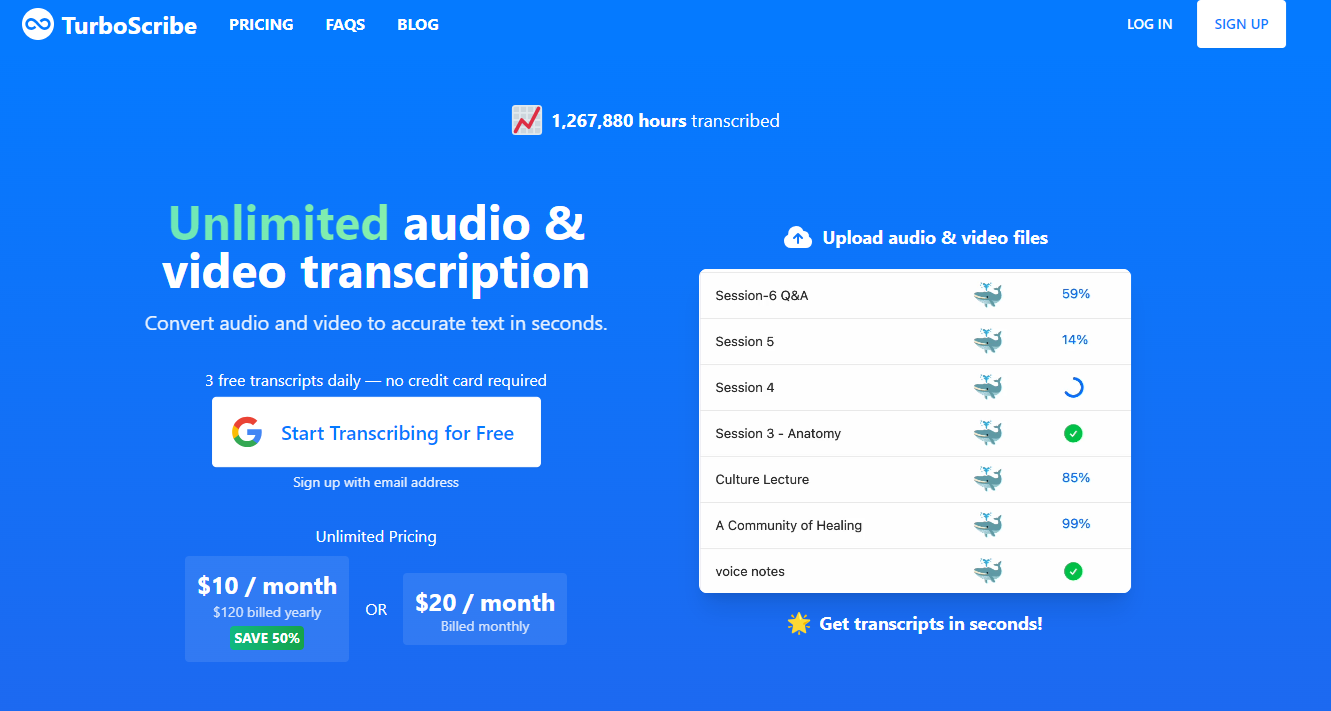Image resolution: width=1331 pixels, height=711 pixels.
Task: Select the $20 / month monthly plan
Action: tap(485, 609)
